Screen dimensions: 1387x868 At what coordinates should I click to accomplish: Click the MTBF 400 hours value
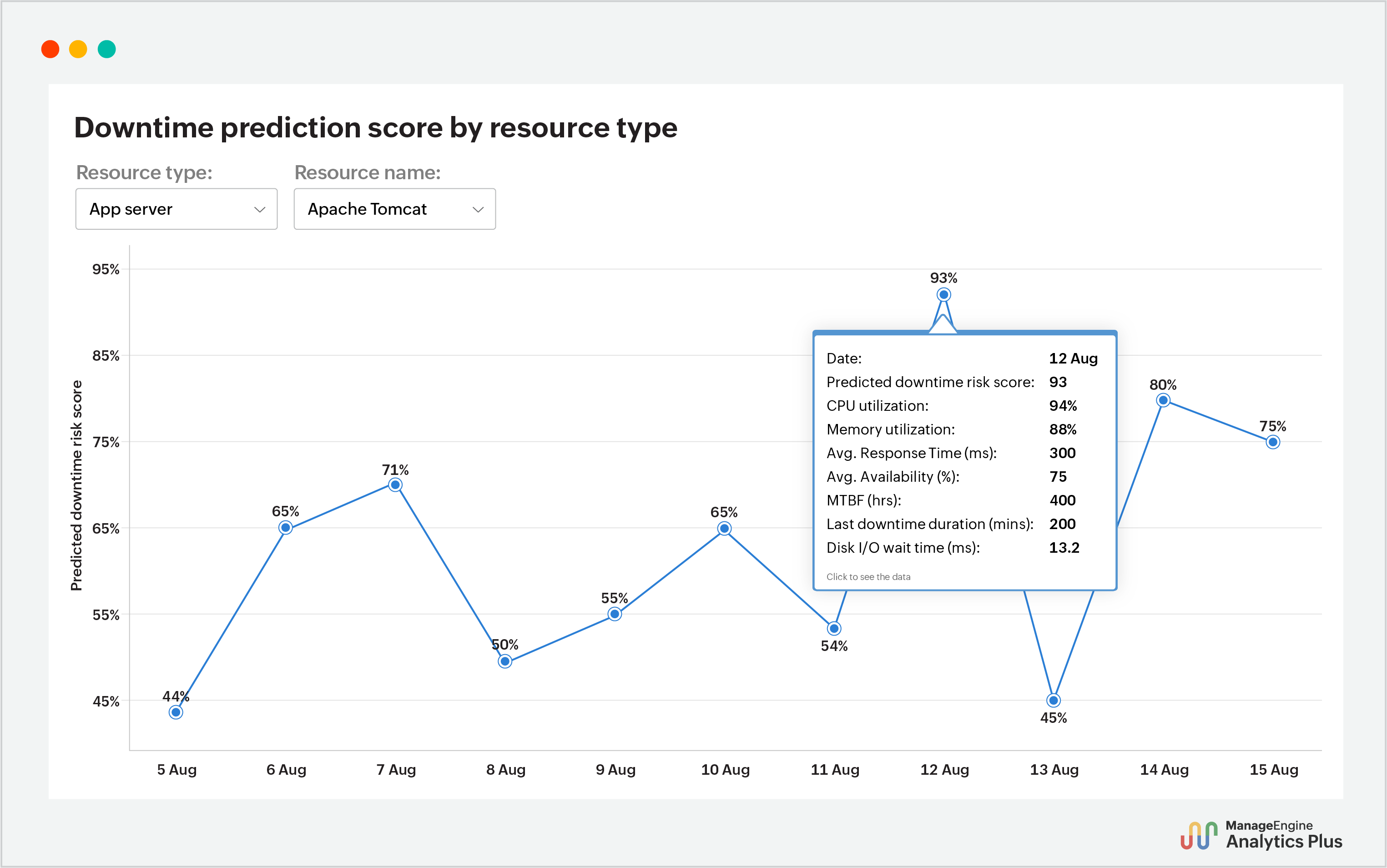click(1062, 500)
